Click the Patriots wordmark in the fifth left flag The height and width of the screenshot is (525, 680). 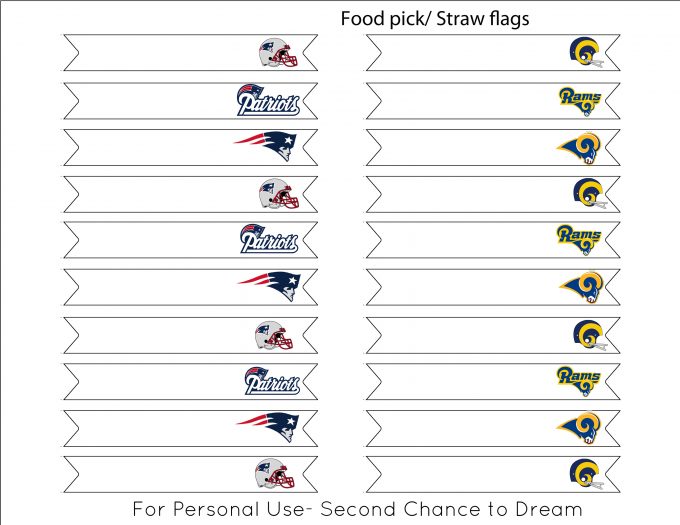(x=269, y=239)
